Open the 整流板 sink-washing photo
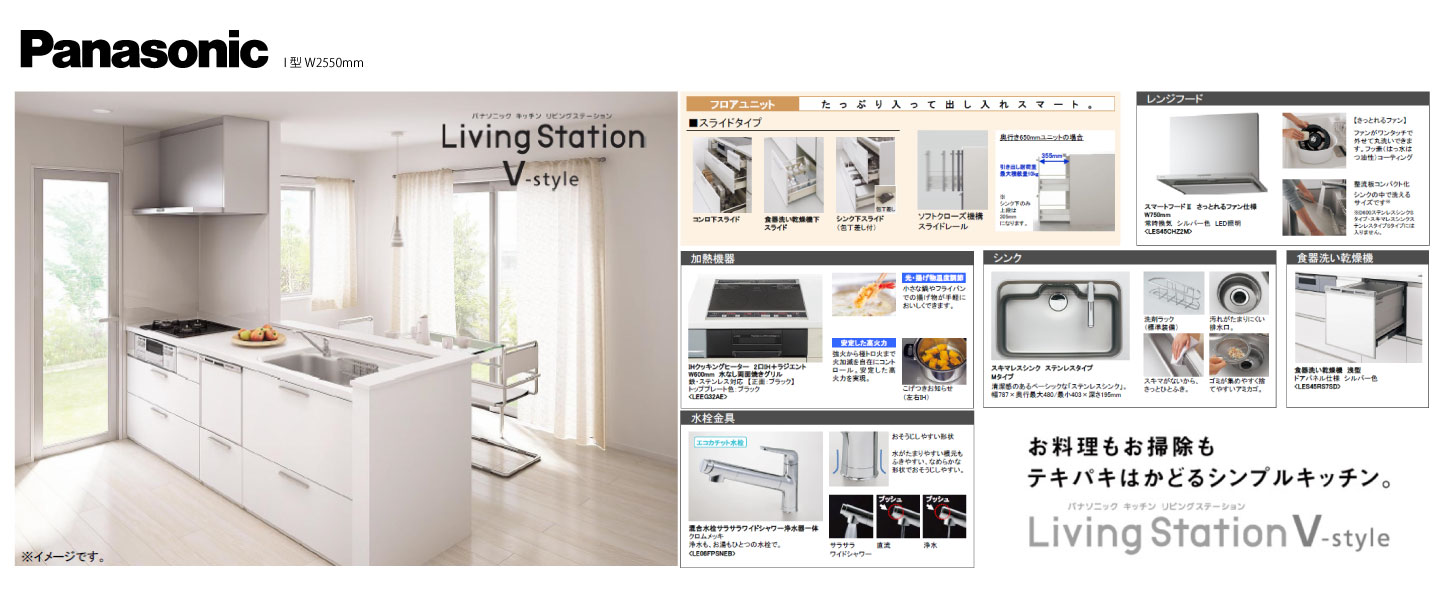1450x600 pixels. (1314, 207)
